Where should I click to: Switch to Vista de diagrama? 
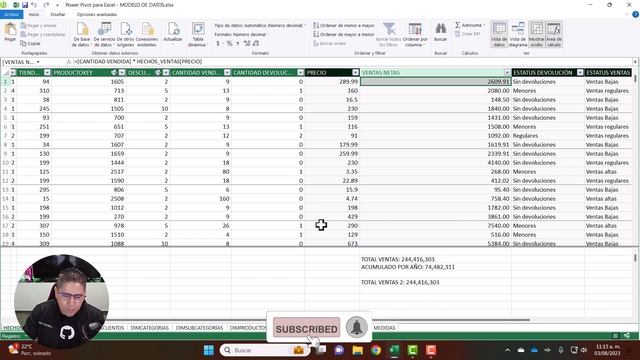[x=518, y=35]
